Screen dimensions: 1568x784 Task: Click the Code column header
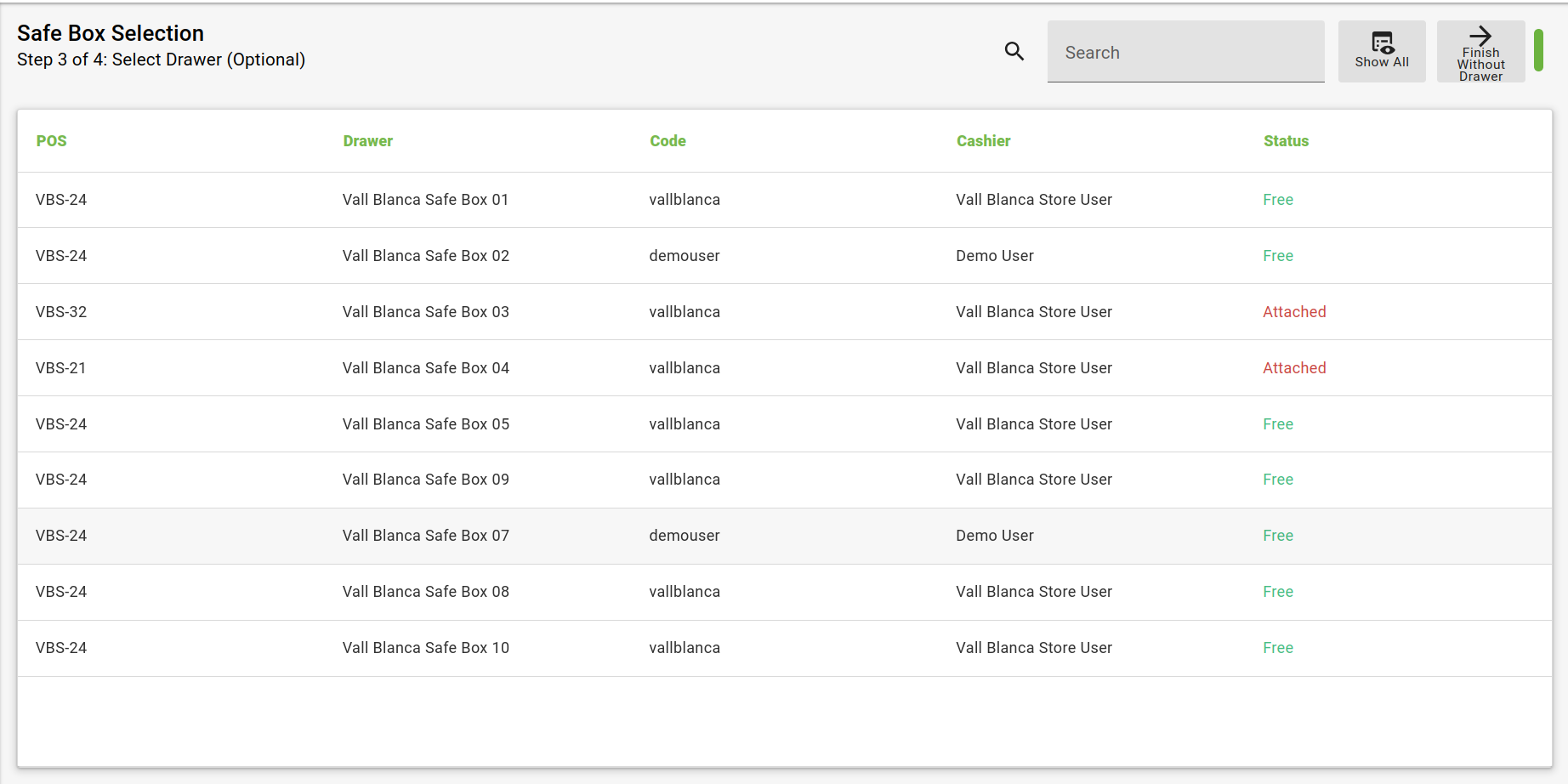(668, 141)
